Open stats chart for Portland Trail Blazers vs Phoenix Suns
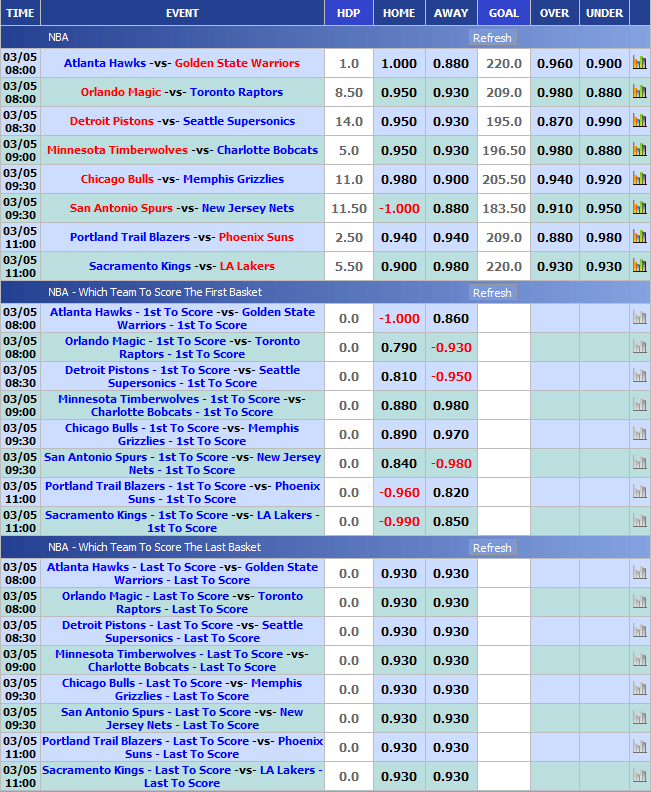This screenshot has width=651, height=792. [x=639, y=236]
